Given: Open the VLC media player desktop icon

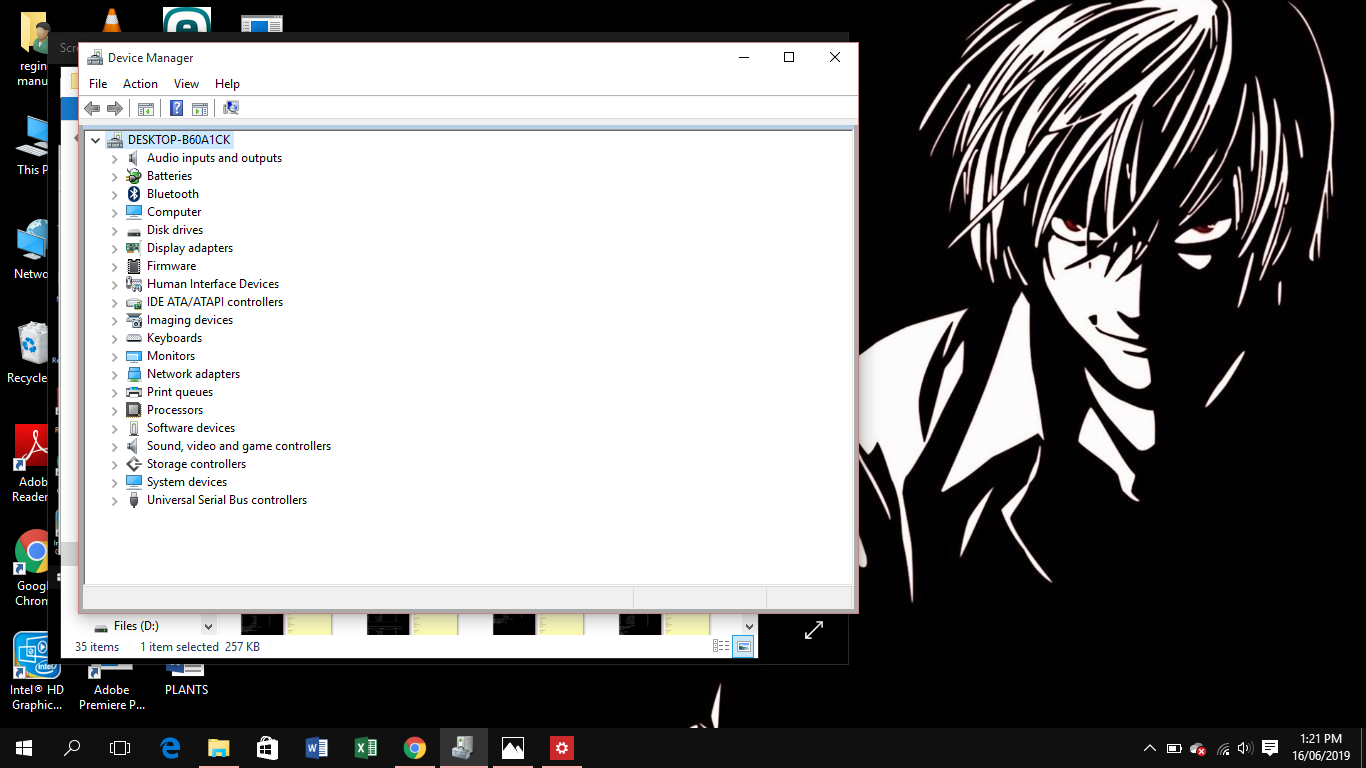Looking at the screenshot, I should pyautogui.click(x=112, y=20).
